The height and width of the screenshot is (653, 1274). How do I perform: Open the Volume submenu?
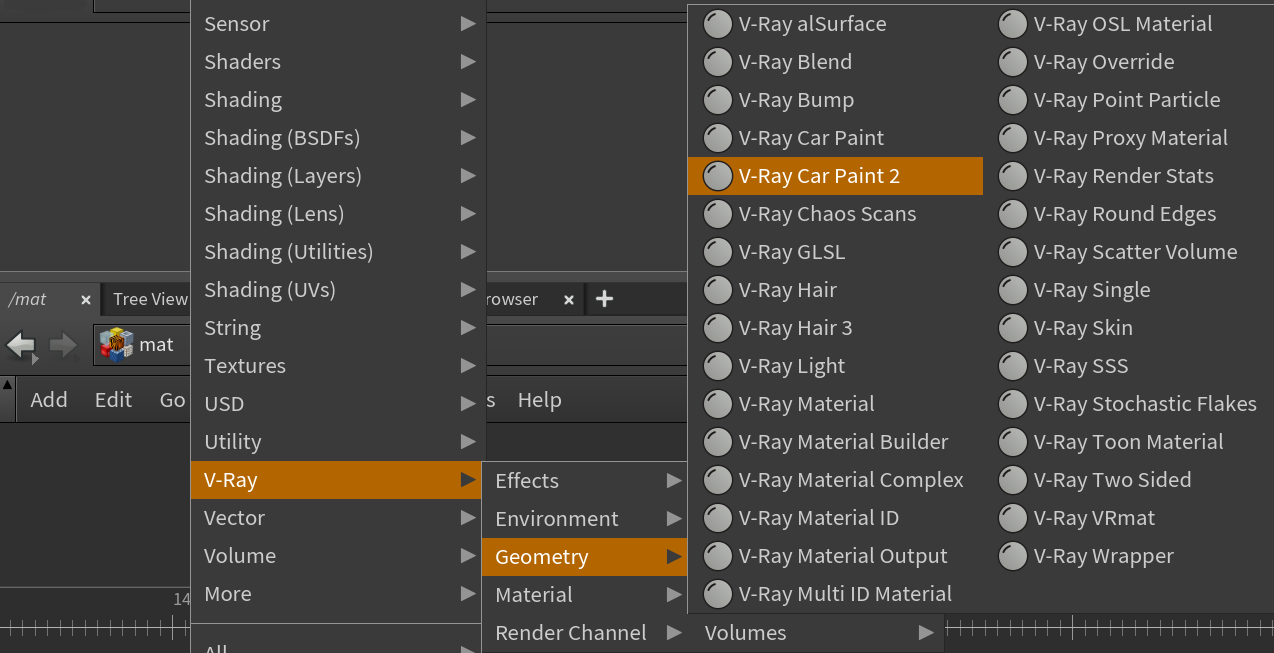coord(338,556)
